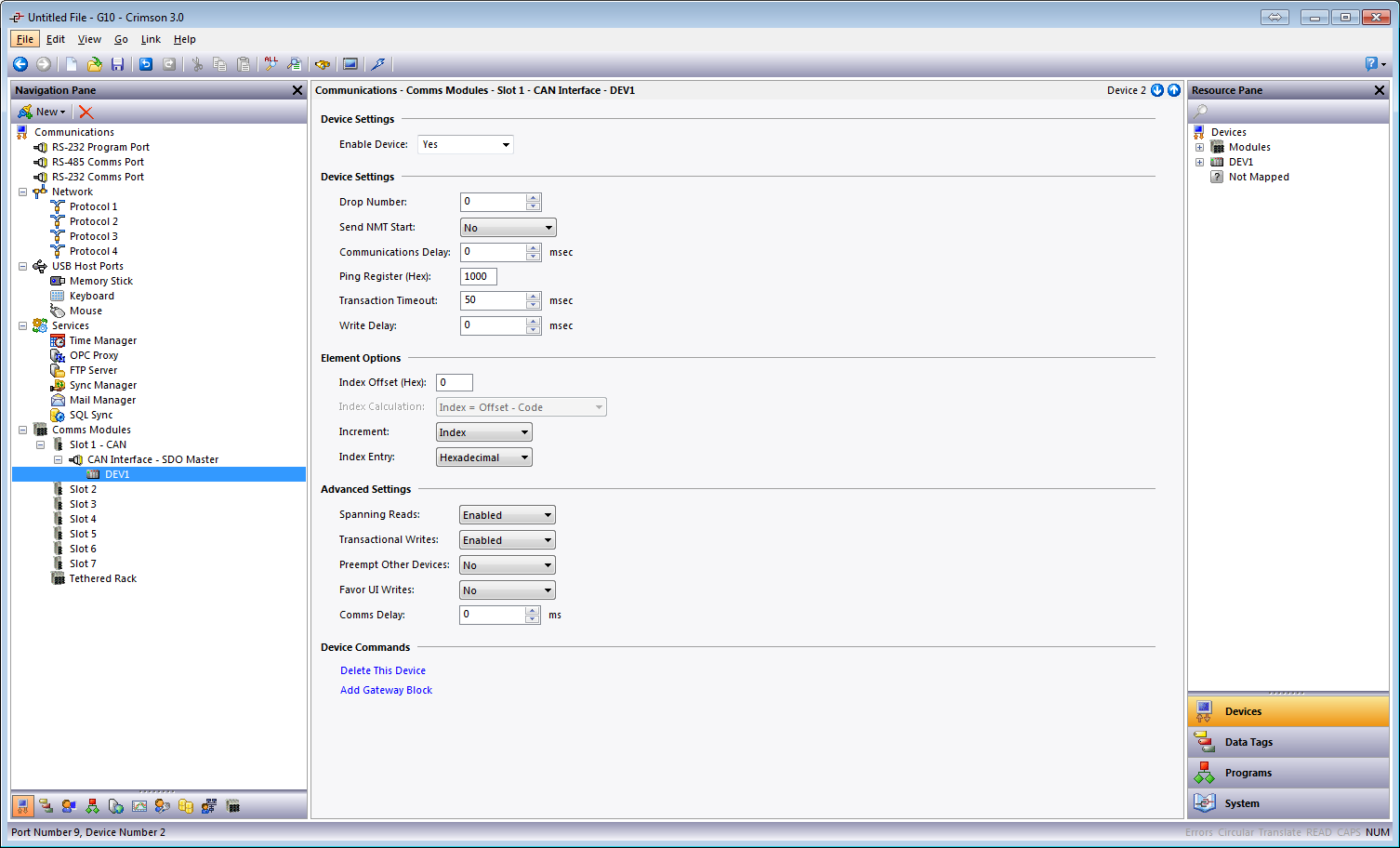This screenshot has height=848, width=1400.
Task: Collapse the Network tree node
Action: pyautogui.click(x=22, y=192)
